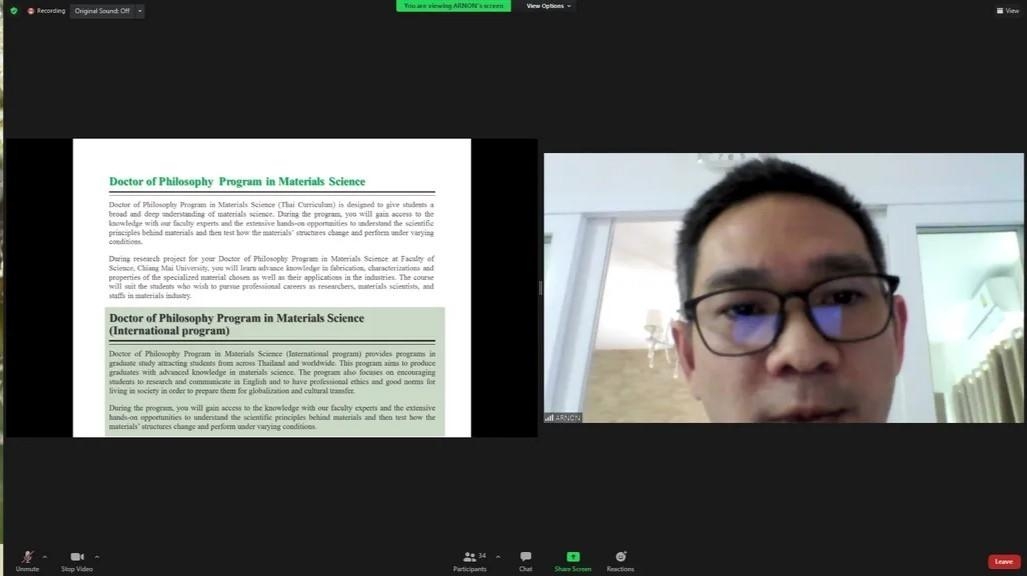Click the green Share Screen icon
Screen dimensions: 1027x576
573,557
